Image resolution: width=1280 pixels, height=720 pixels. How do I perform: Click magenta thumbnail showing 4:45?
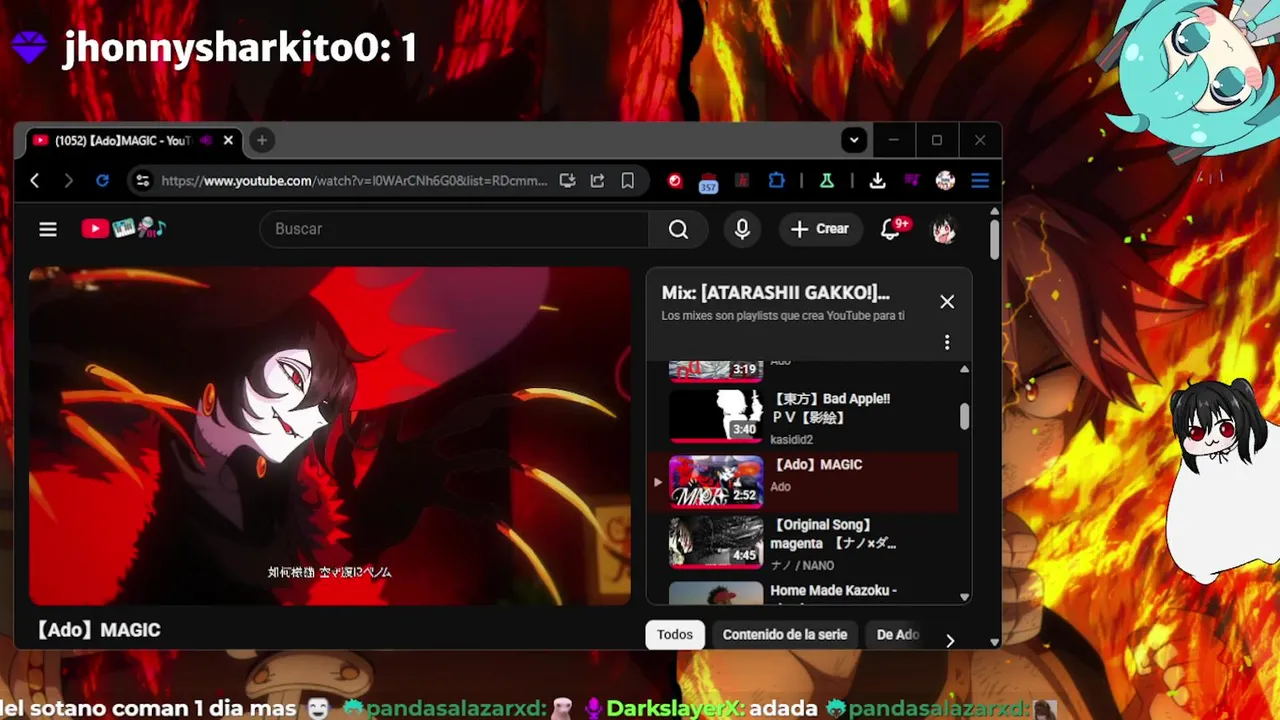tap(715, 542)
